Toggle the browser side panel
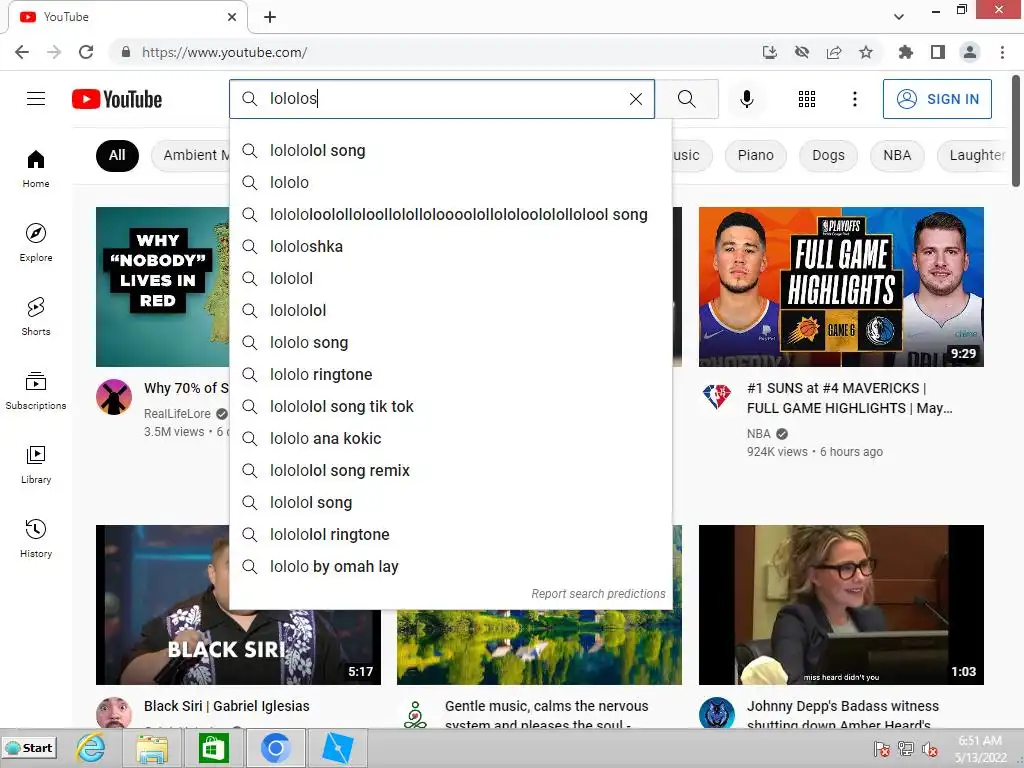 [x=938, y=52]
